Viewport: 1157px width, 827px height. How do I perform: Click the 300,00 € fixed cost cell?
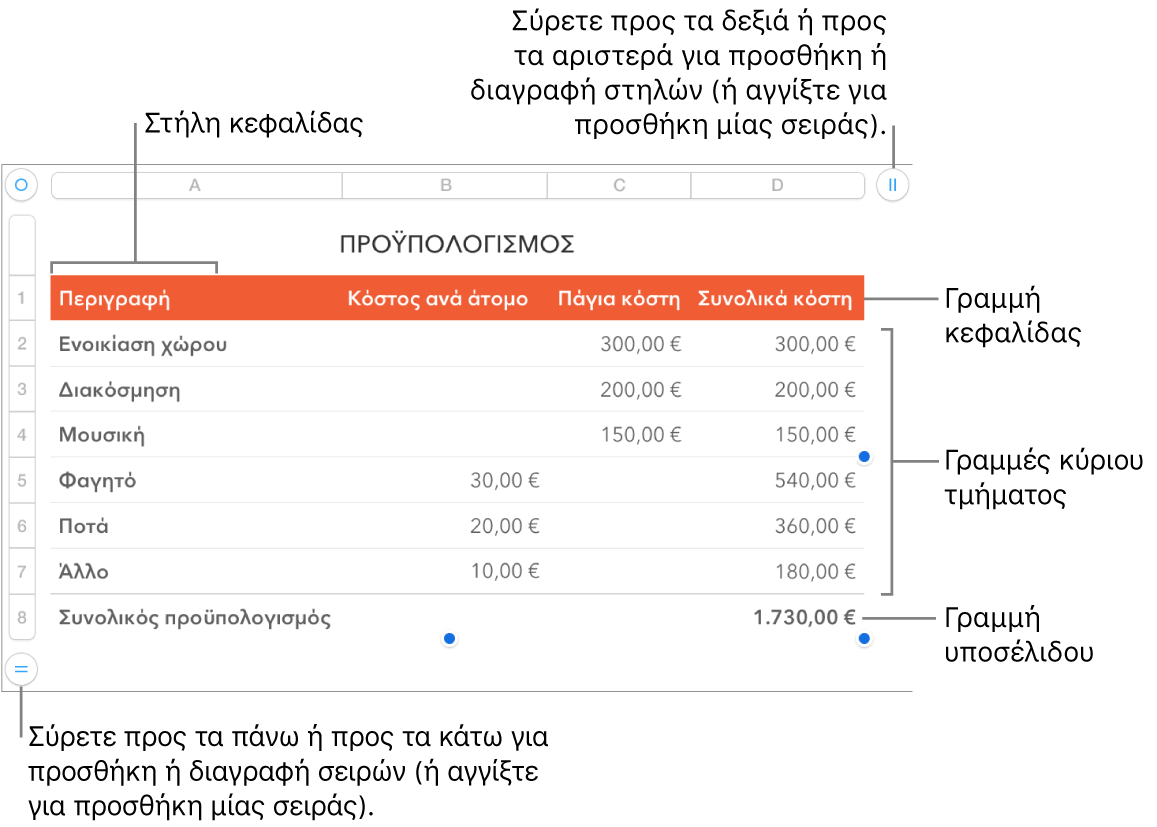coord(619,344)
